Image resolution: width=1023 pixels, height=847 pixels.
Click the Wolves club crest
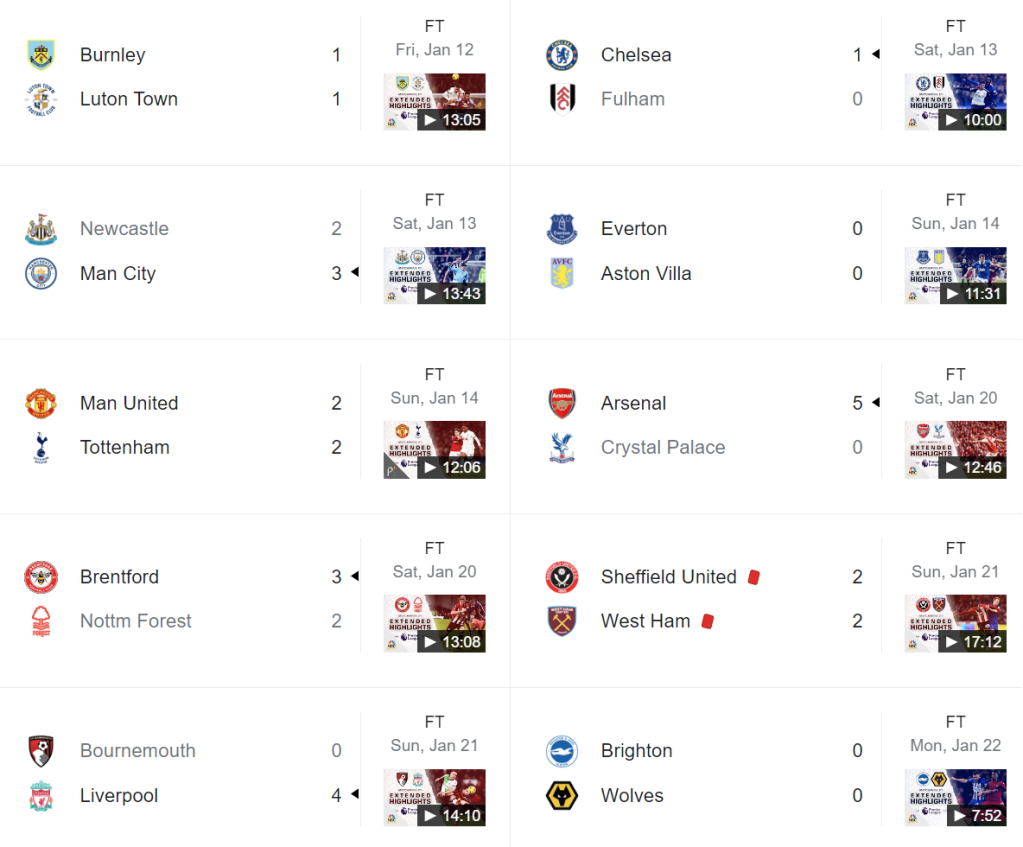click(562, 796)
